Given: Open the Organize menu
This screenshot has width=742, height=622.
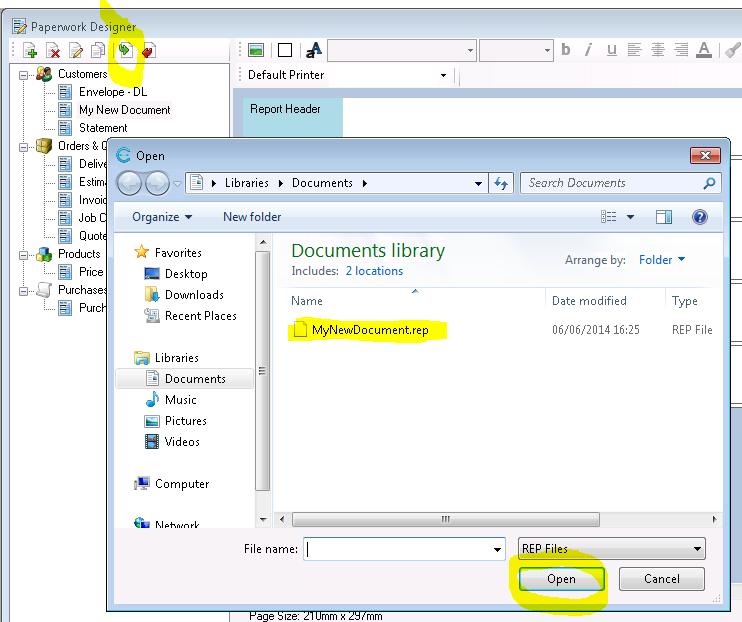Looking at the screenshot, I should (x=161, y=217).
